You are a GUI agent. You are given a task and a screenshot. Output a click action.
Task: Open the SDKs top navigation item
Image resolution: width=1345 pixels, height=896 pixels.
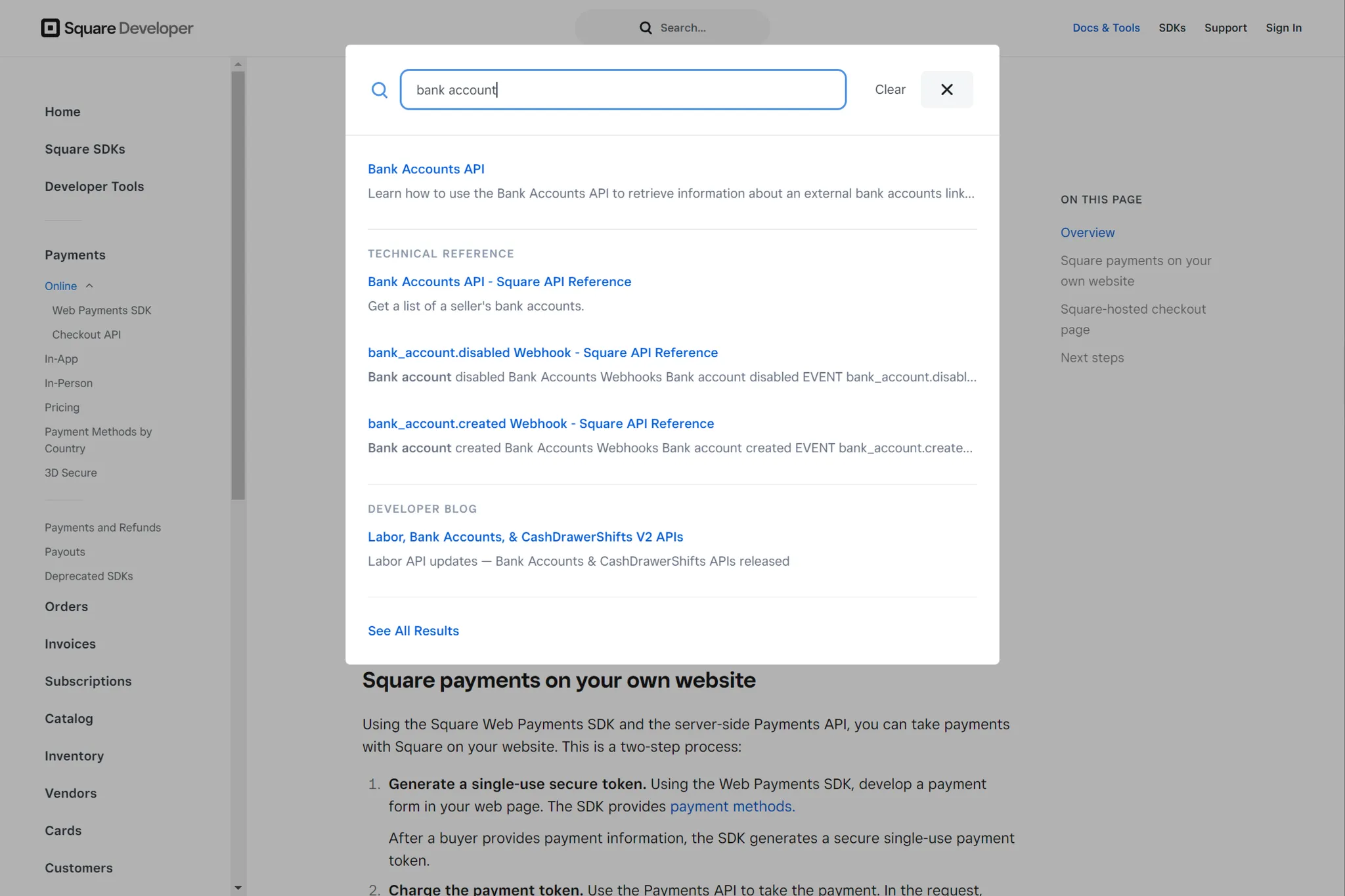point(1172,28)
